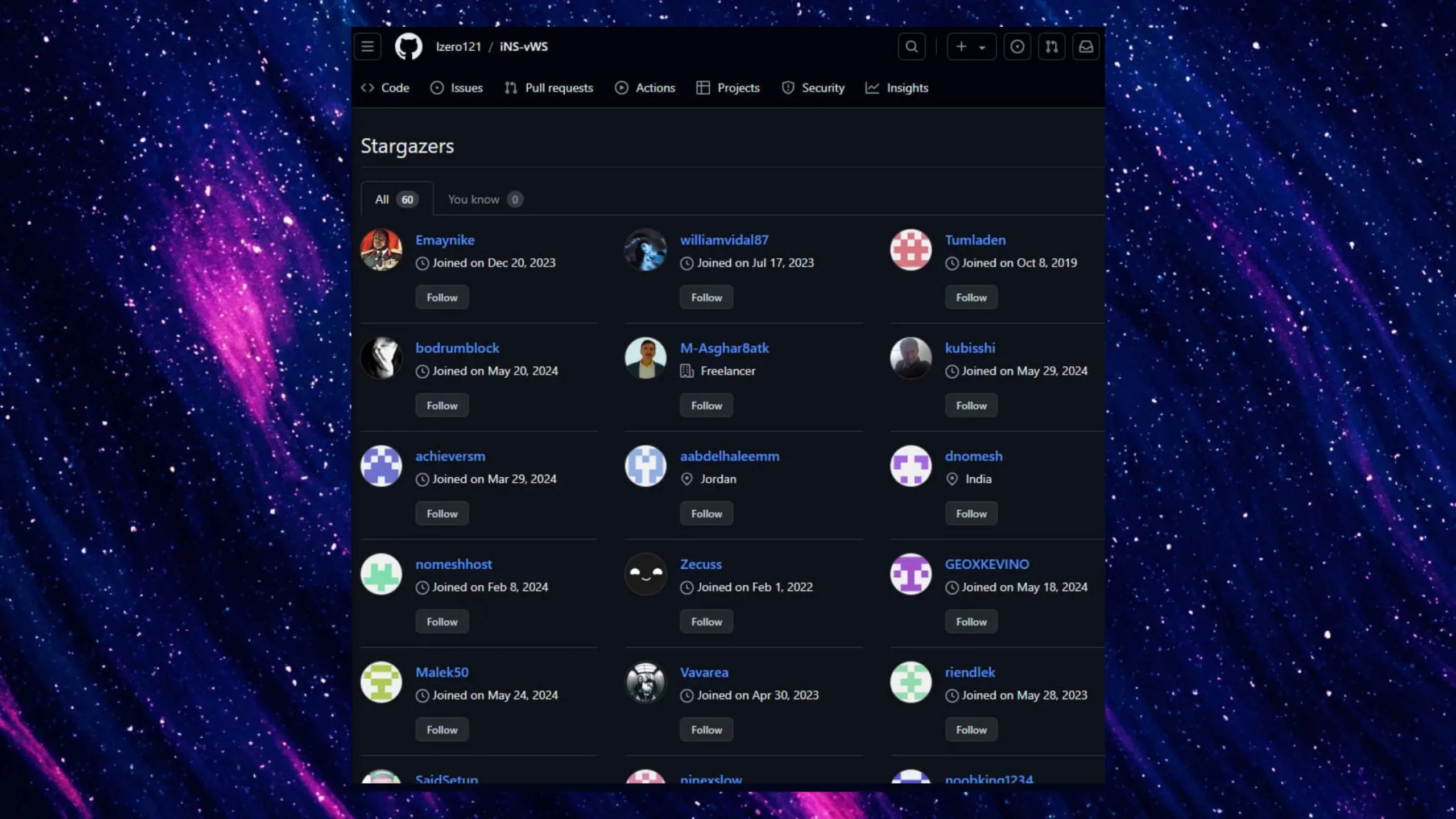
Task: Click achieversm's identicon avatar
Action: click(381, 466)
